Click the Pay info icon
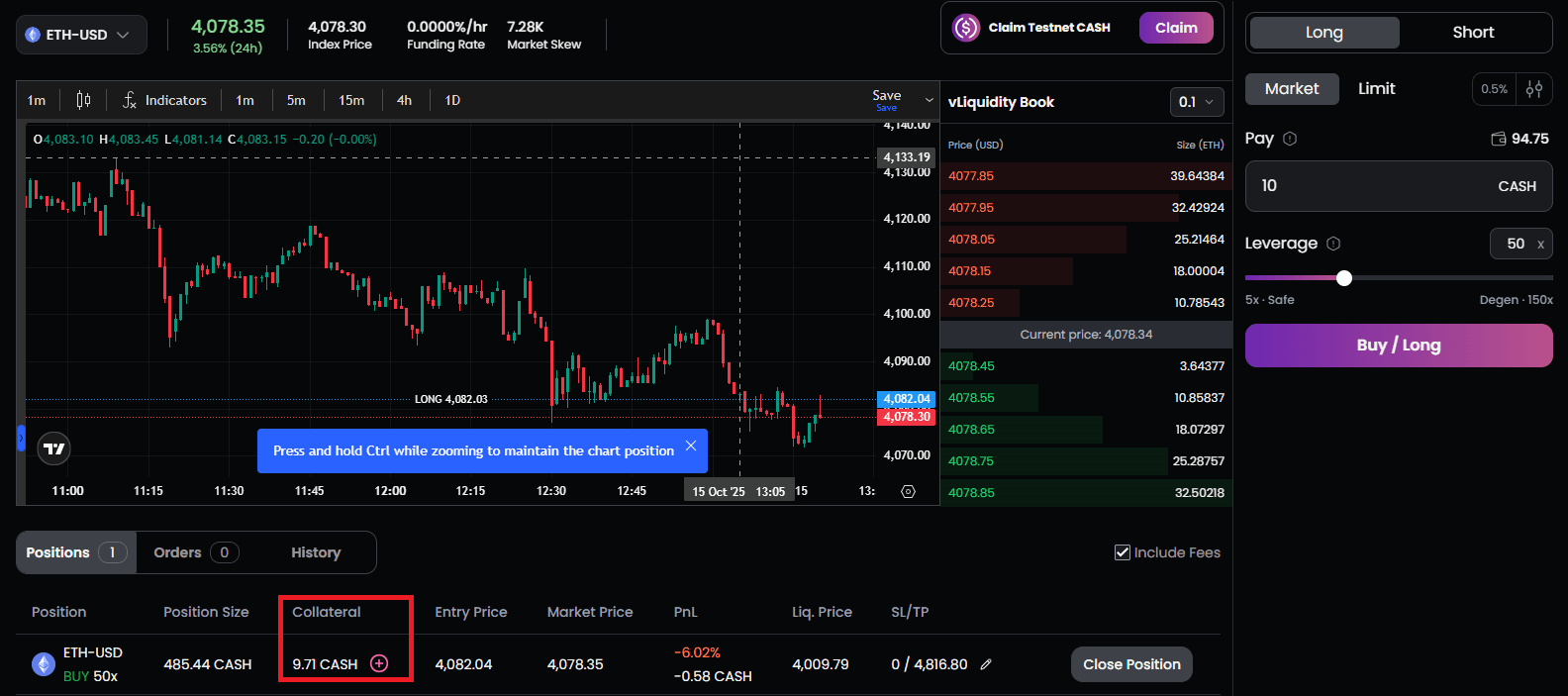The image size is (1568, 696). [1290, 139]
